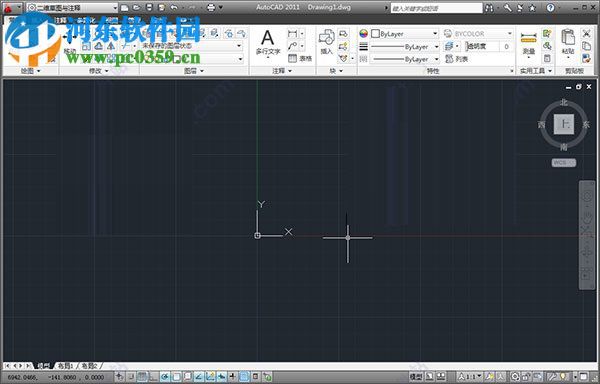Click the Favorites star icon
This screenshot has width=600, height=384.
coord(532,8)
